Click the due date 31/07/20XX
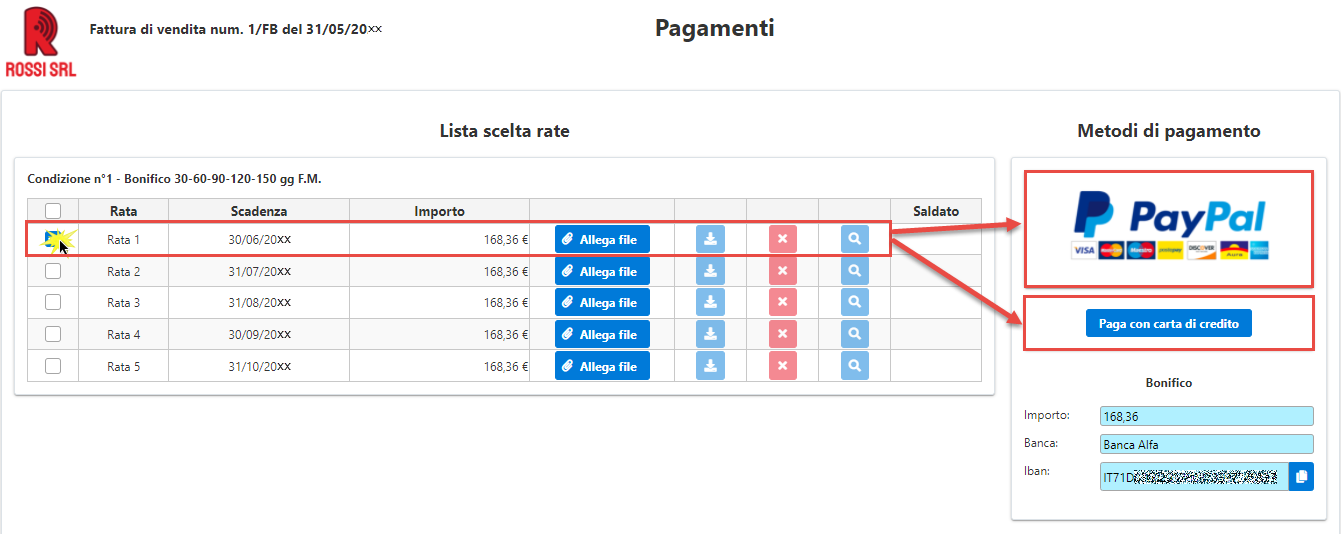The image size is (1341, 534). pyautogui.click(x=259, y=272)
